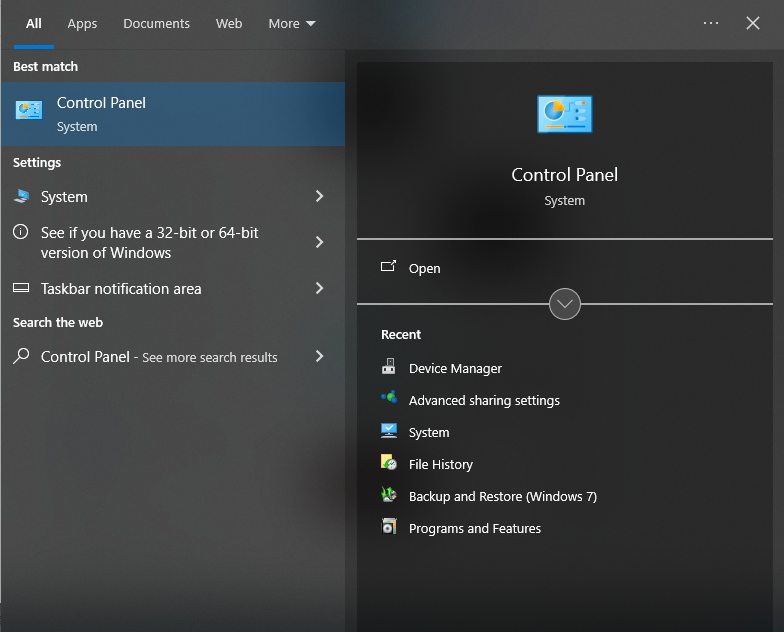The height and width of the screenshot is (632, 784).
Task: Open System from the Recent list
Action: click(429, 432)
